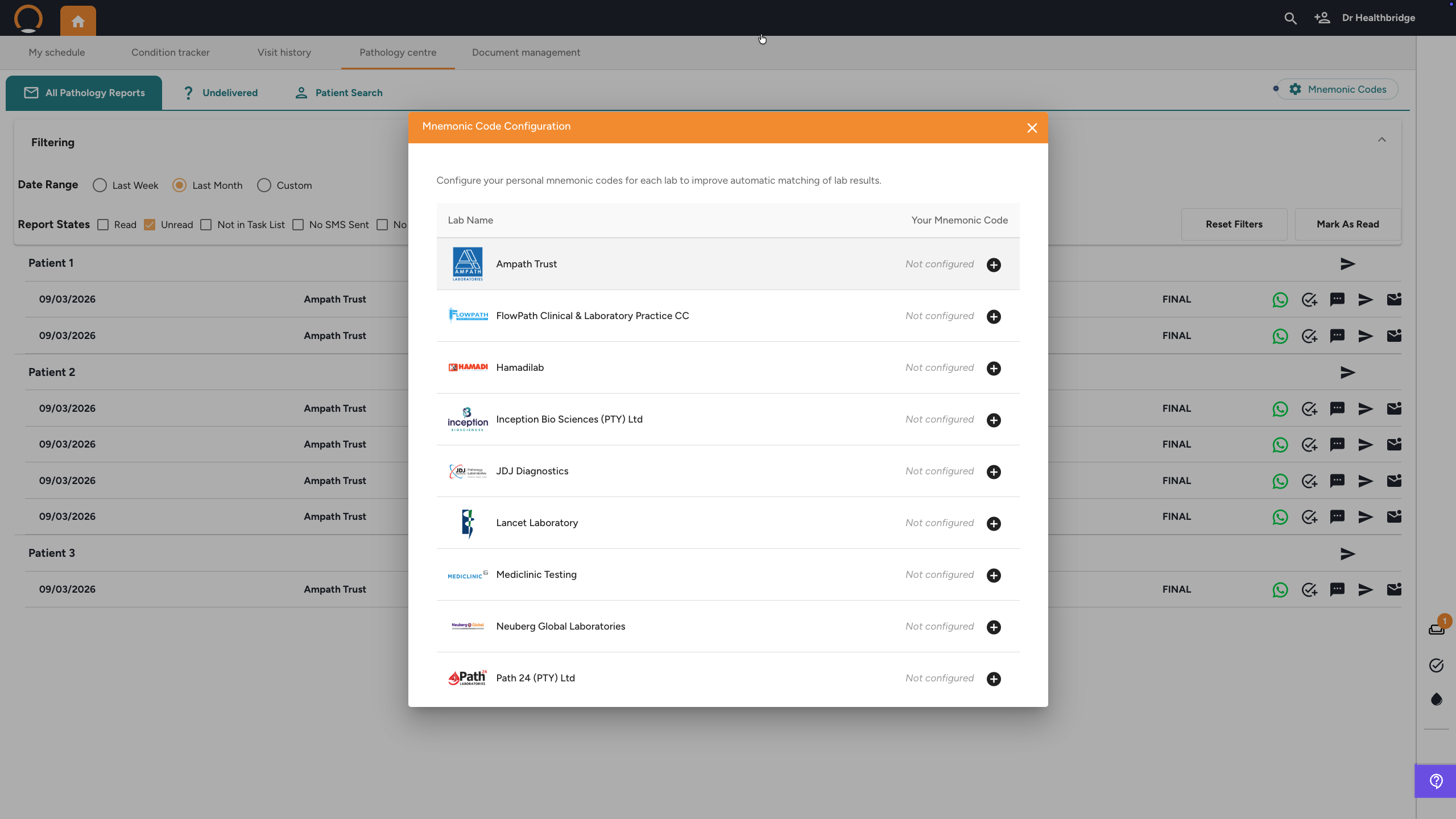Image resolution: width=1456 pixels, height=819 pixels.
Task: Enable the Not in Task List checkbox
Action: click(x=206, y=225)
